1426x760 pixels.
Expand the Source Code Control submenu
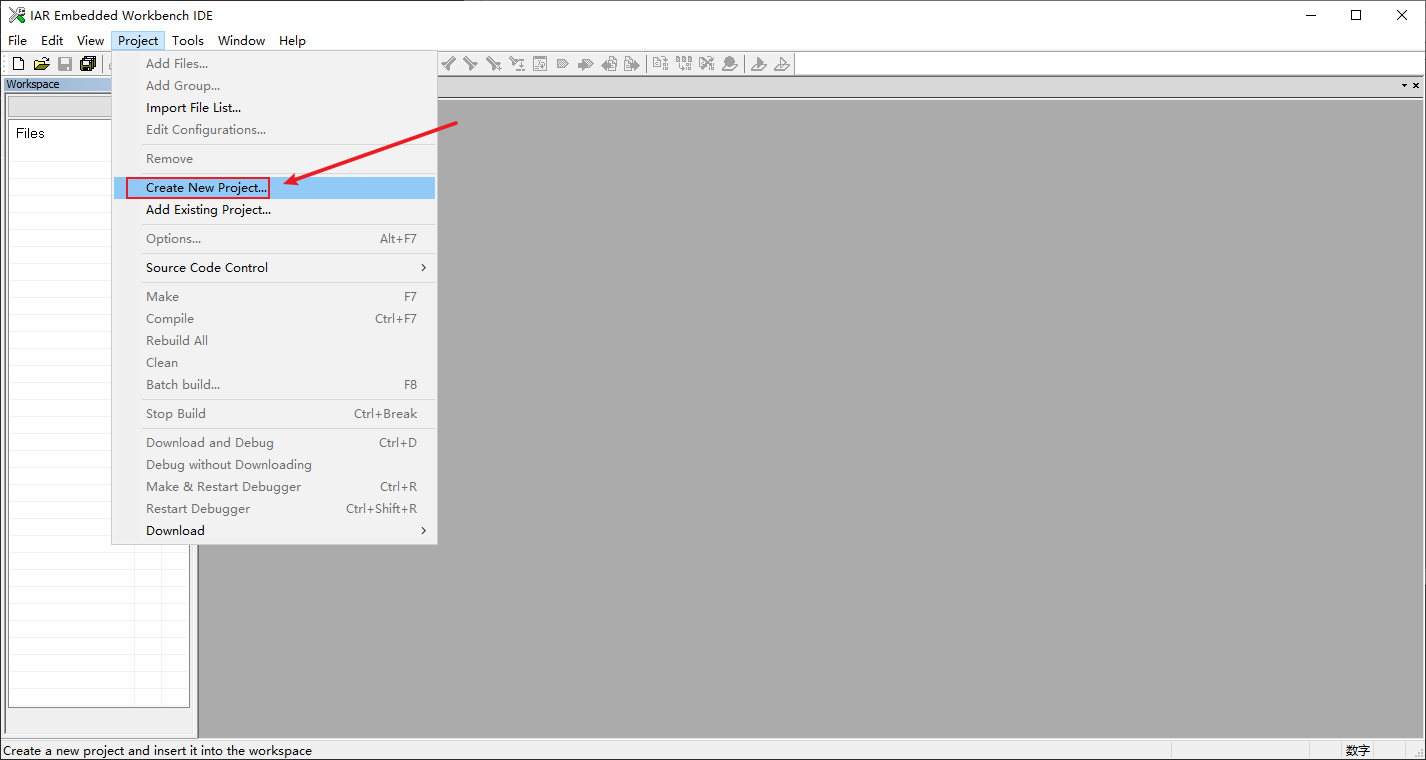click(x=274, y=268)
